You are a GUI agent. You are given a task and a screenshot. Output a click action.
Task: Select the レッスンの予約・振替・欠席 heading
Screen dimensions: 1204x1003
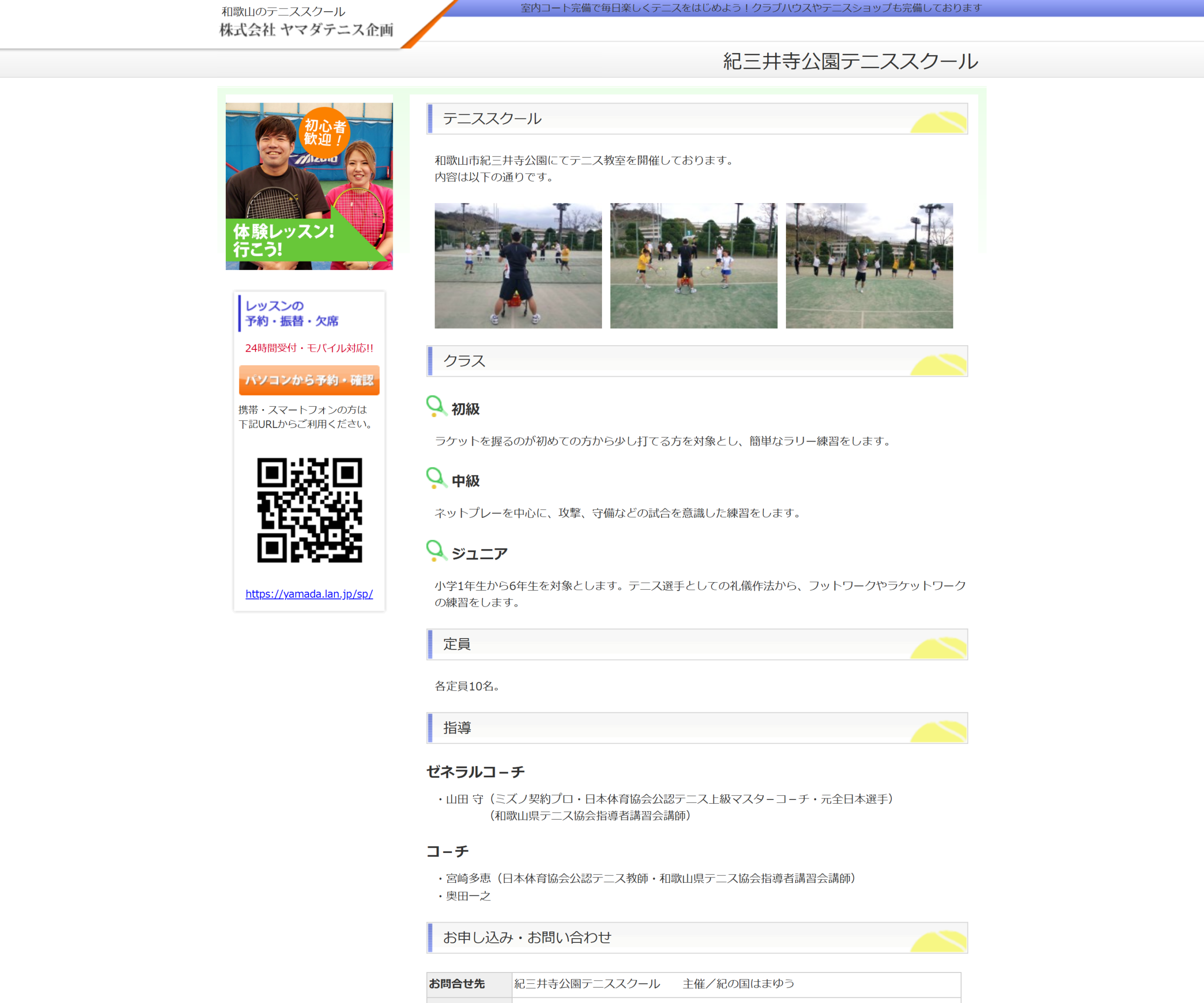(292, 313)
